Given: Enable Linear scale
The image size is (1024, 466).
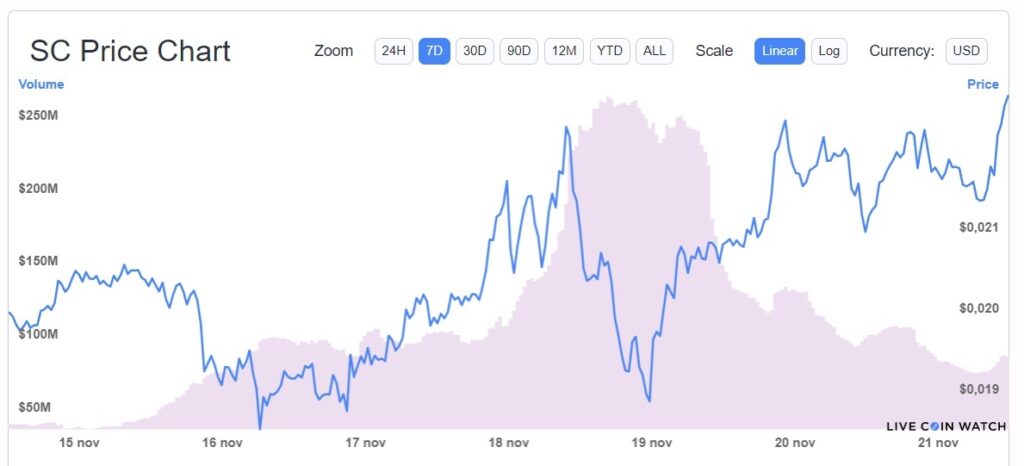Looking at the screenshot, I should 779,51.
